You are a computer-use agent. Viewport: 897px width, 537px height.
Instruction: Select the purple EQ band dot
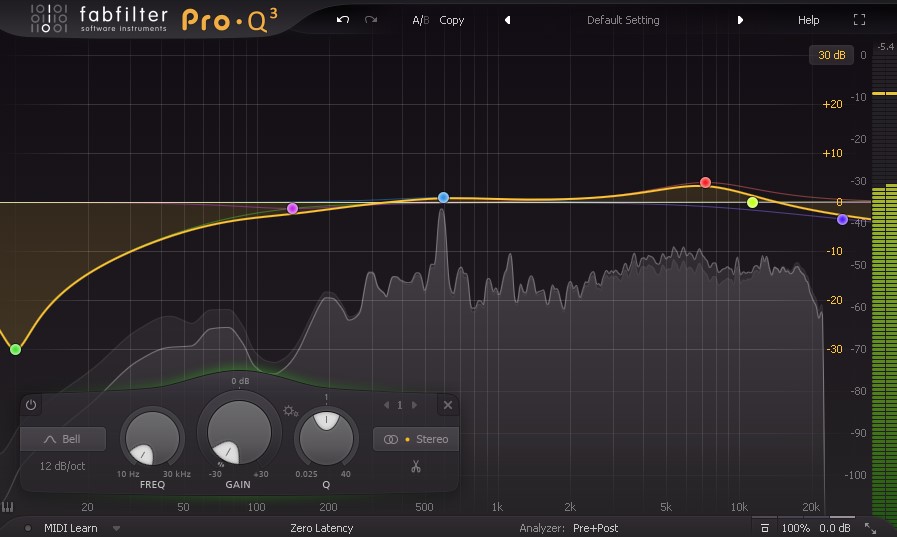(x=842, y=219)
